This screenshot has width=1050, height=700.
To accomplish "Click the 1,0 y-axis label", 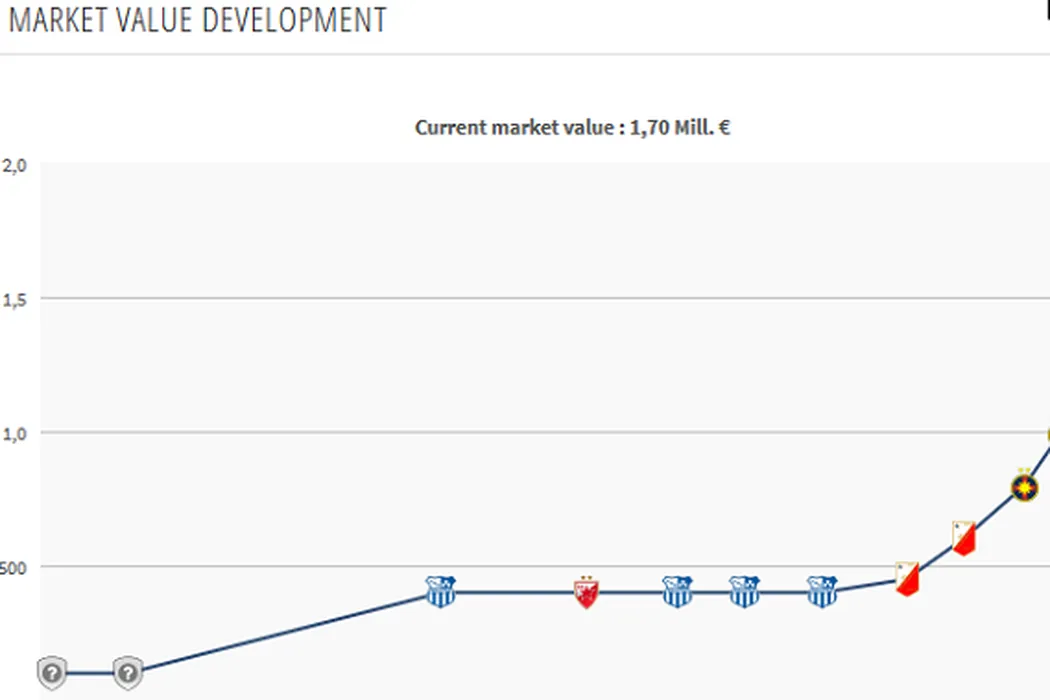I will point(14,433).
